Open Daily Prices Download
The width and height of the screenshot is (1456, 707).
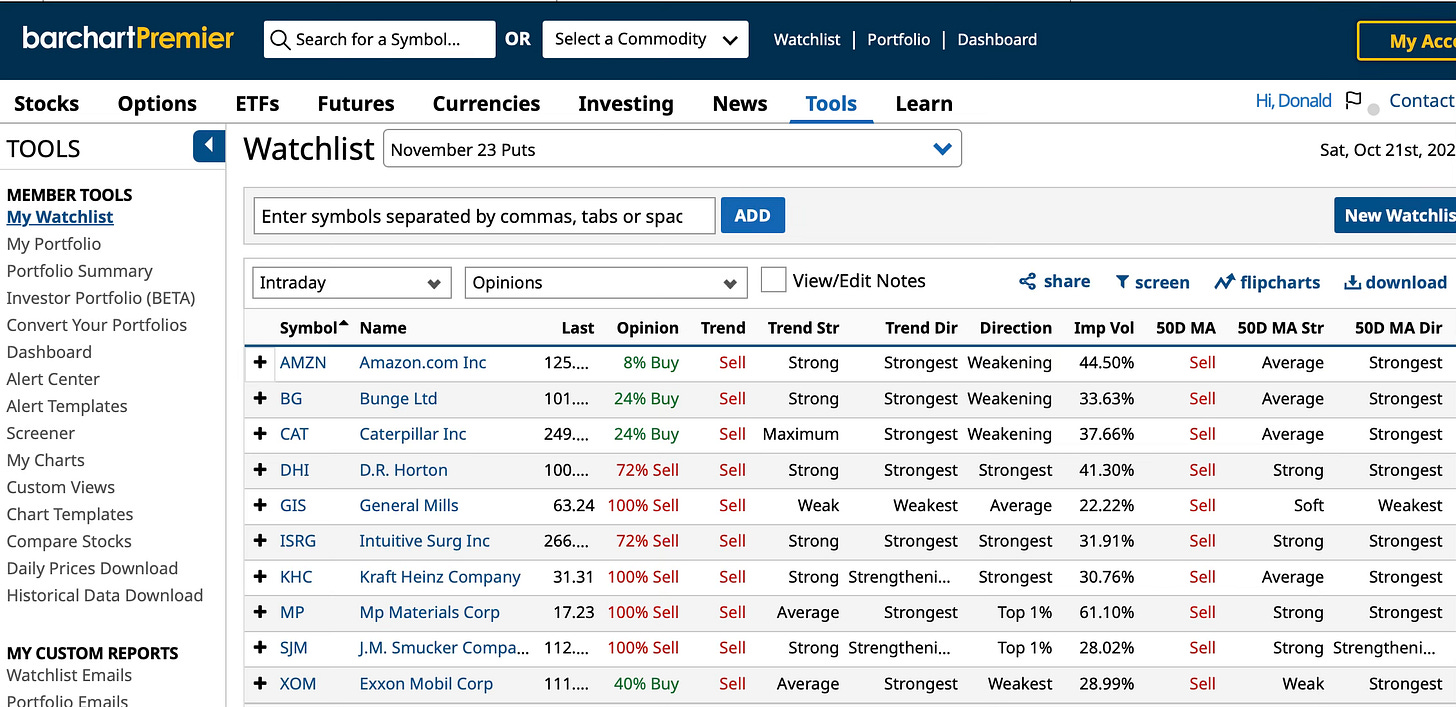(92, 568)
